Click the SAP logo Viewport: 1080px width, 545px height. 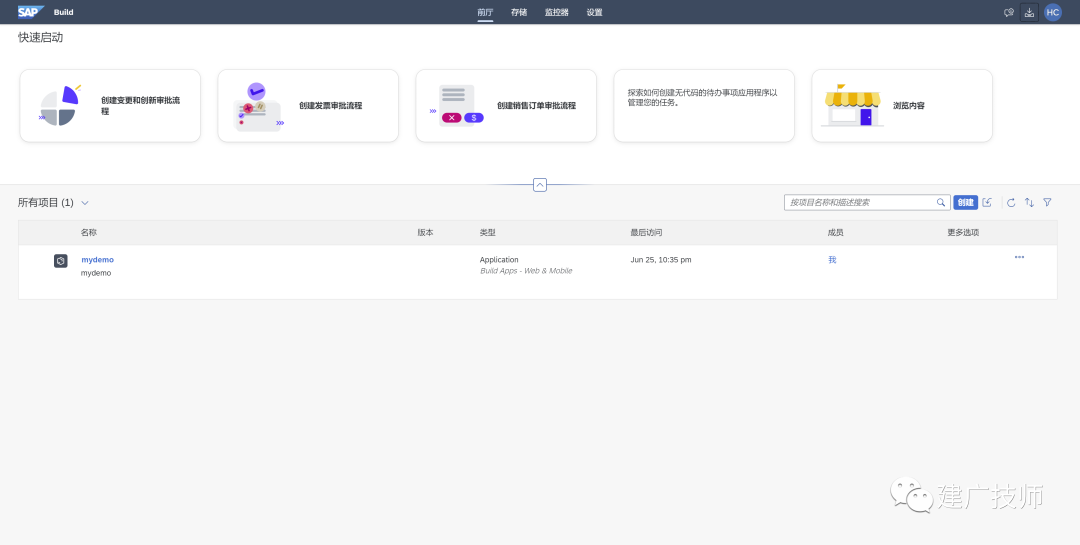[31, 12]
